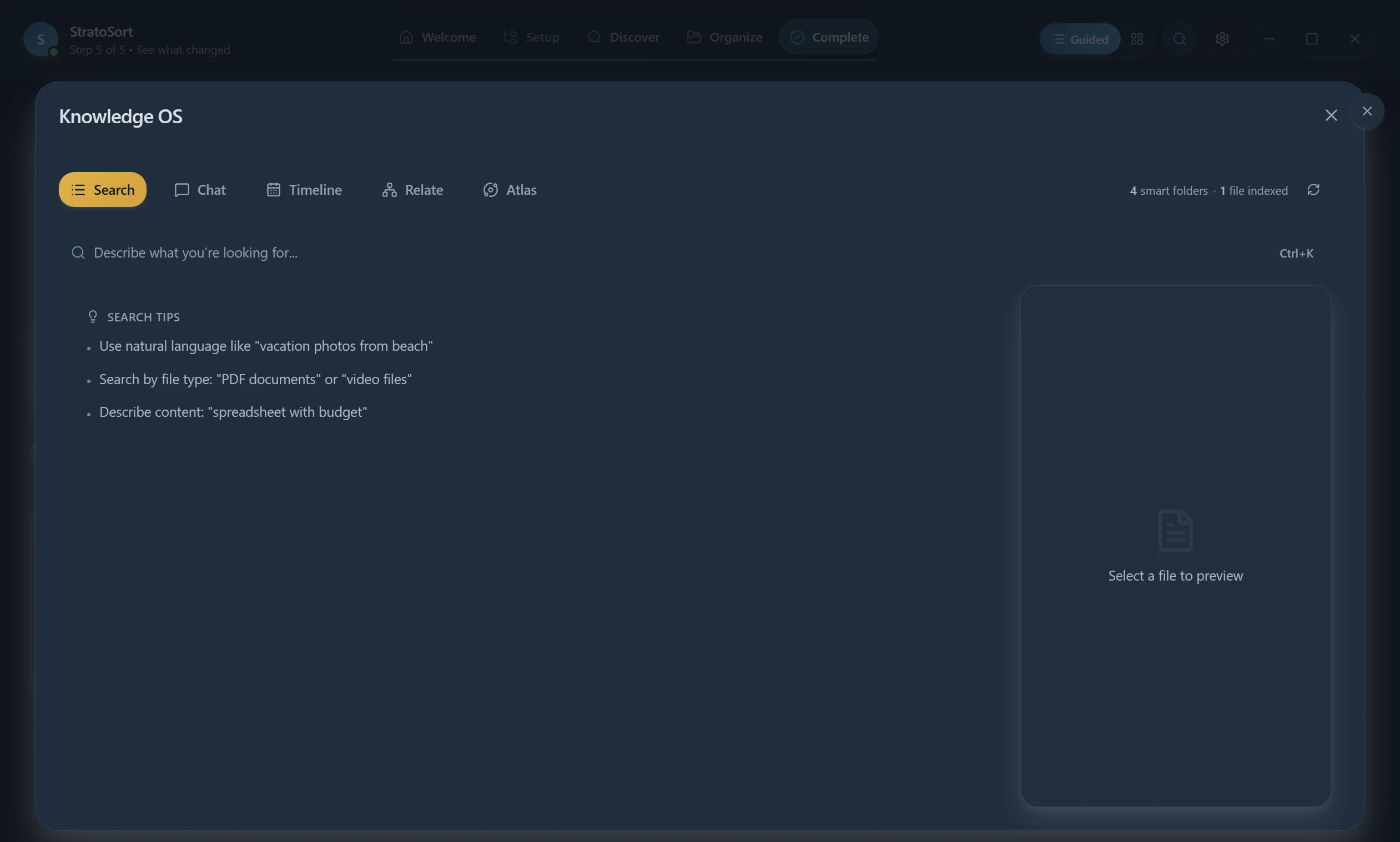
Task: Toggle Guided mode
Action: click(x=1079, y=39)
